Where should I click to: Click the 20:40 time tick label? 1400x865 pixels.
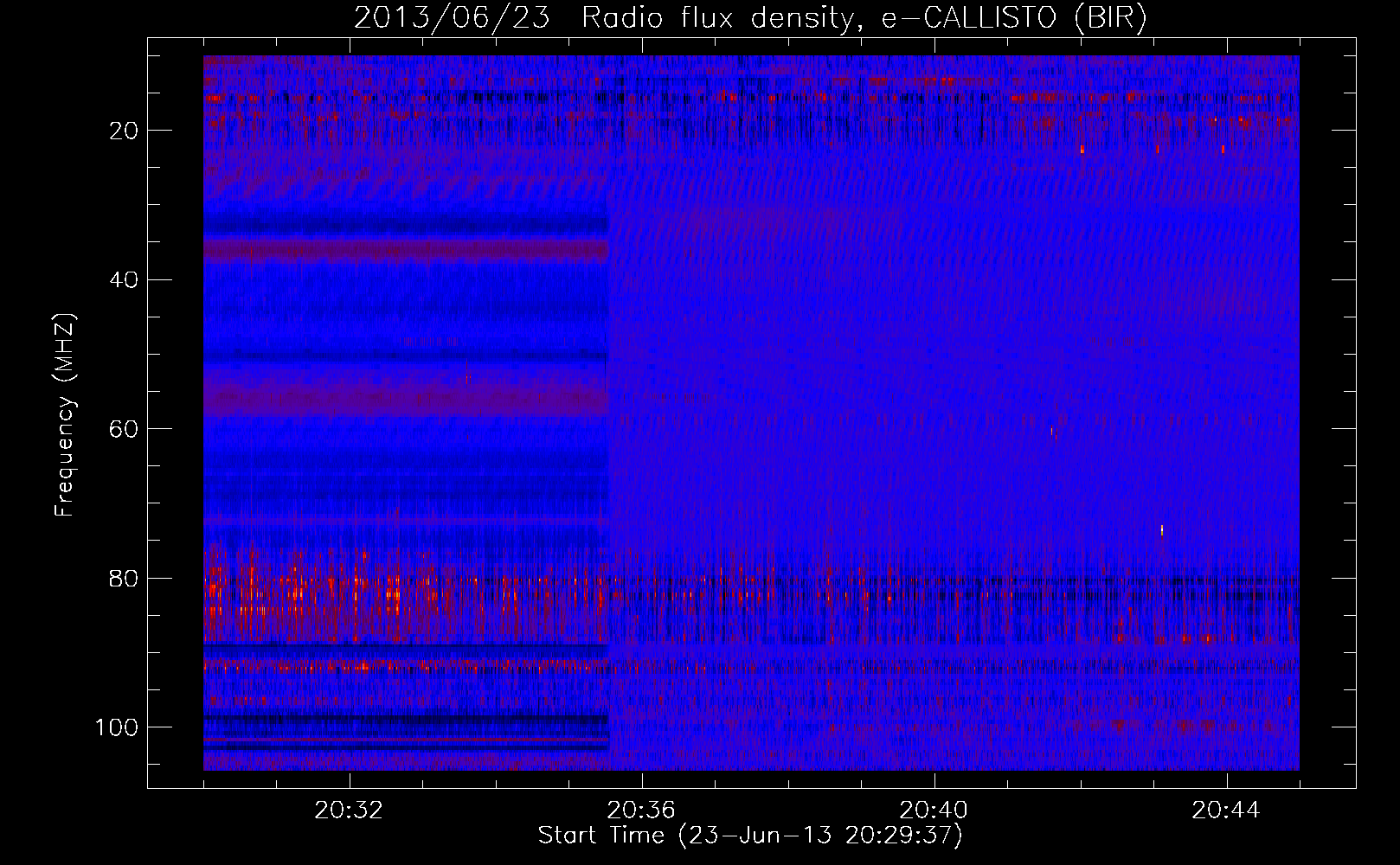click(934, 811)
